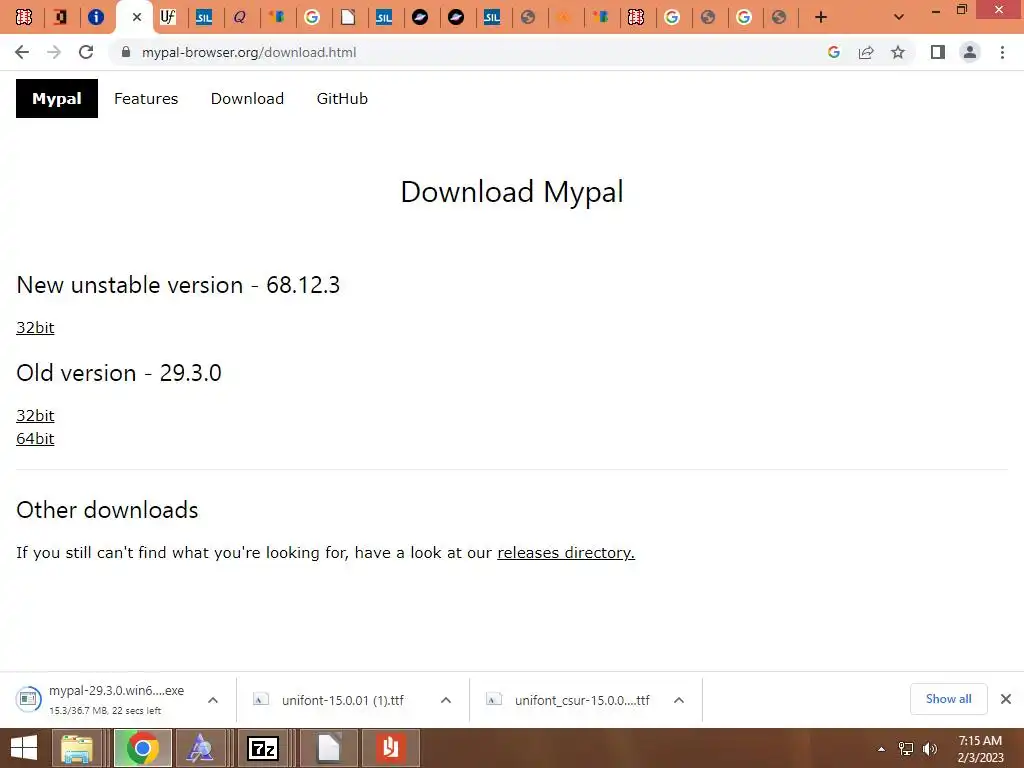Screen dimensions: 1024x768
Task: Click the Chrome taskbar icon
Action: click(x=143, y=748)
